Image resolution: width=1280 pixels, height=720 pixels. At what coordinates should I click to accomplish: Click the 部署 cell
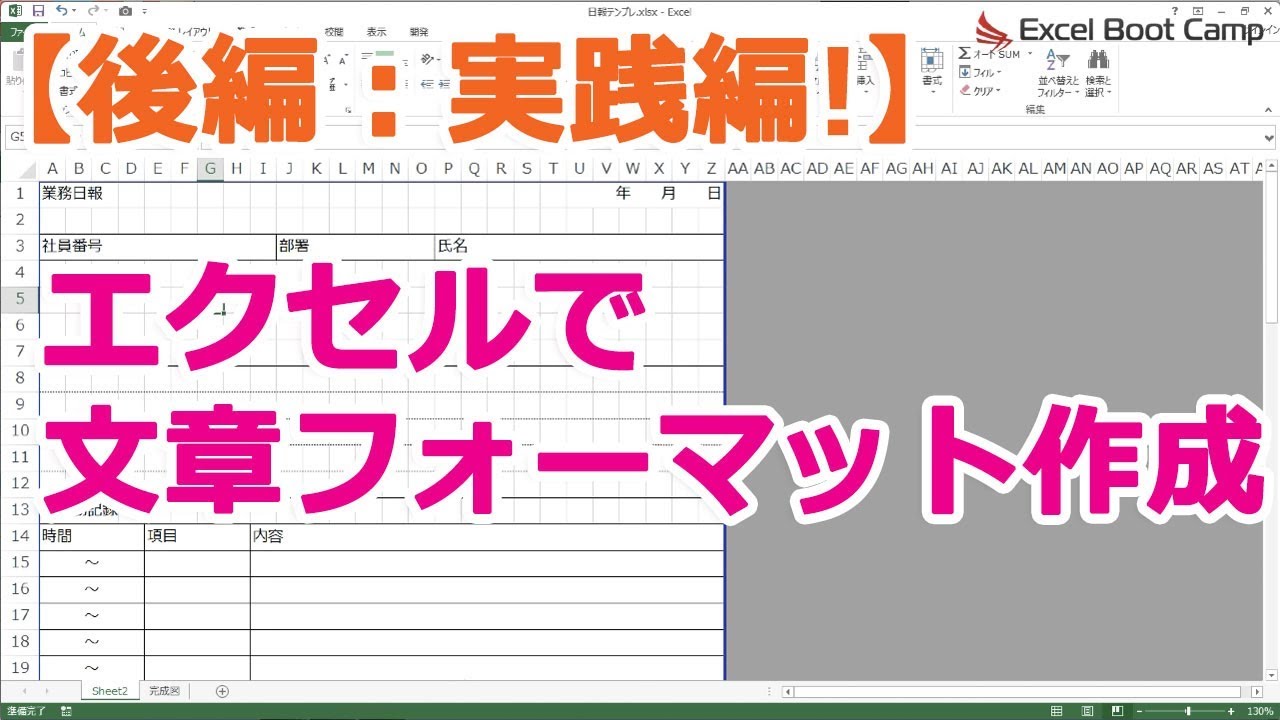(x=355, y=246)
